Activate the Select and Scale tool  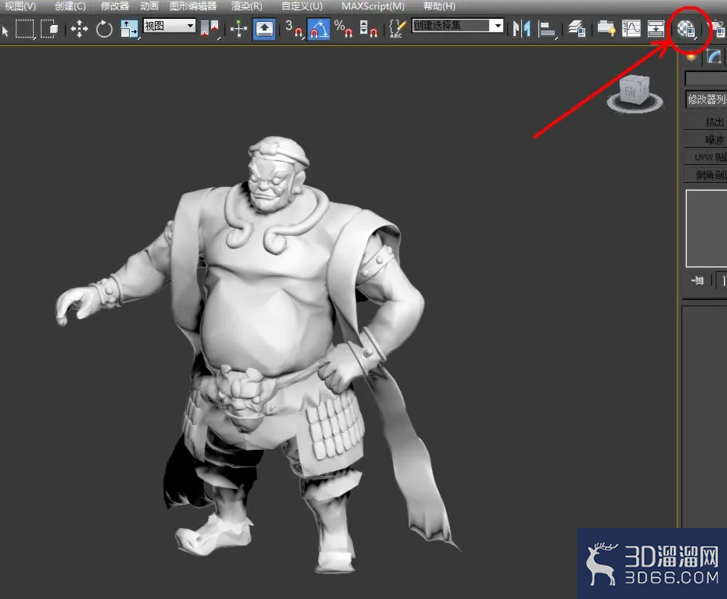click(x=129, y=29)
